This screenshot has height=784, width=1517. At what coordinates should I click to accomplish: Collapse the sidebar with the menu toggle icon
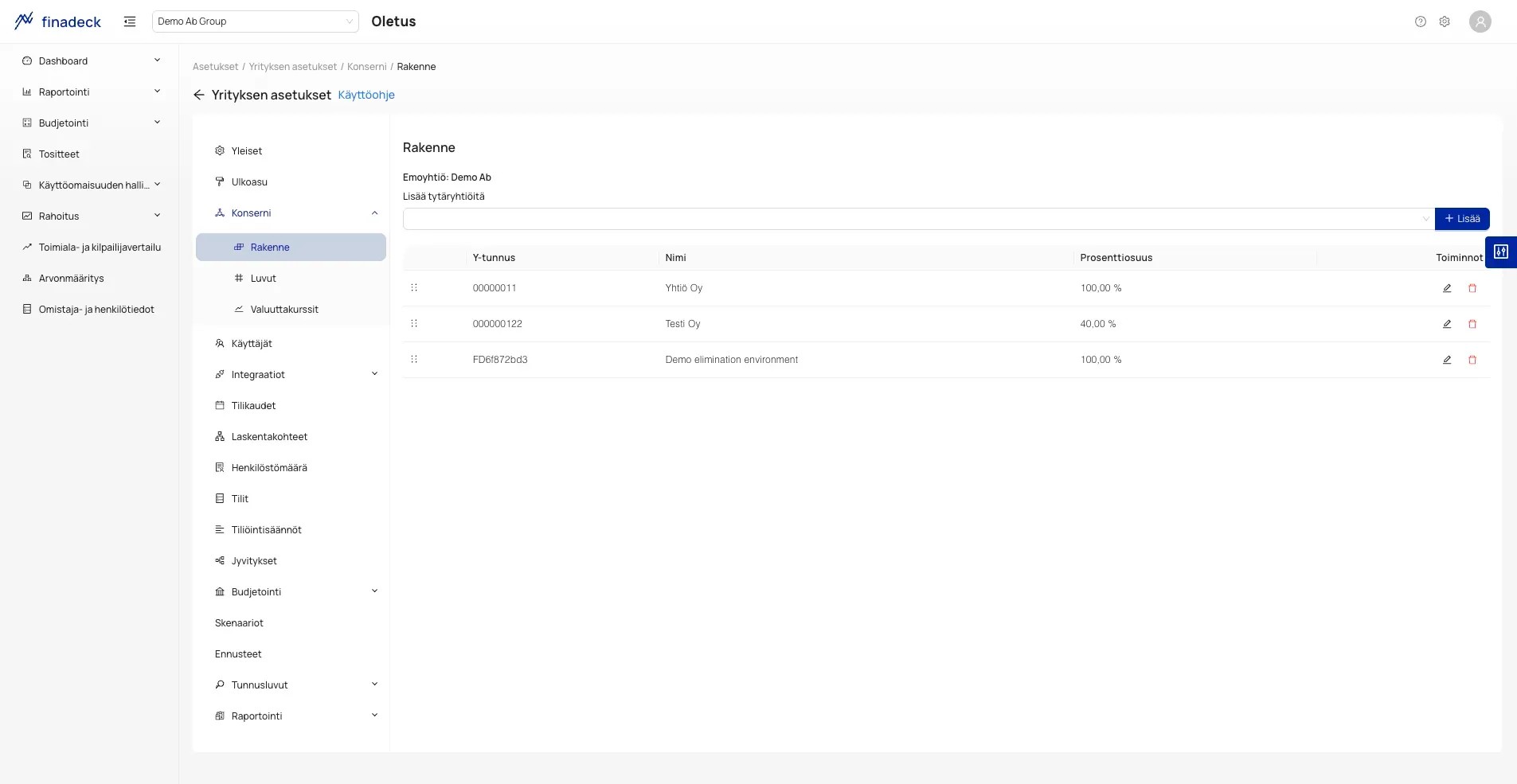coord(130,21)
